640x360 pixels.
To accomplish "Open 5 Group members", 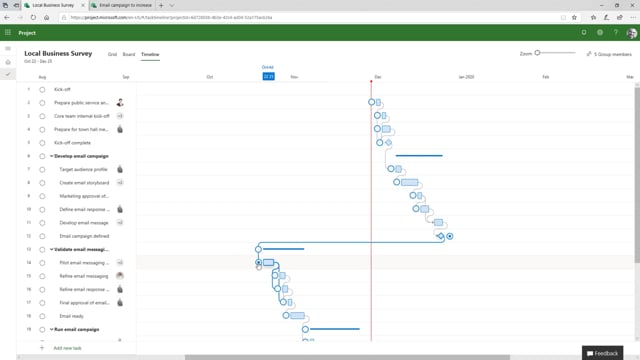I will [x=609, y=54].
